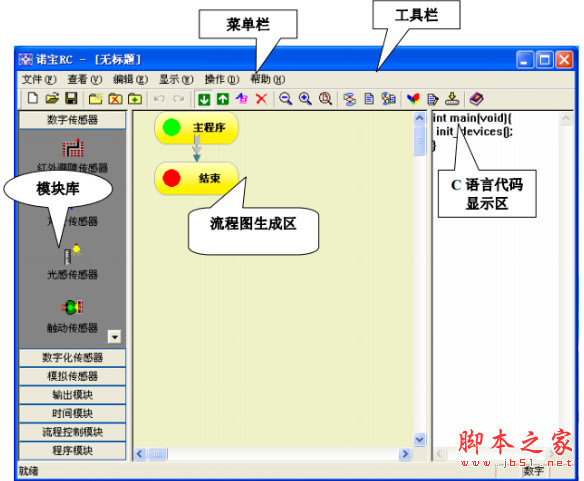
Task: Click the document with pencil compile icon
Action: [x=432, y=99]
